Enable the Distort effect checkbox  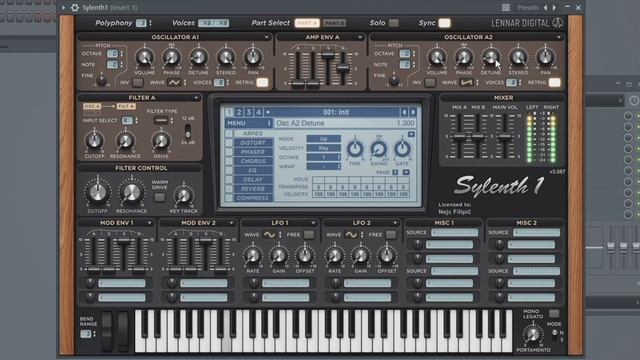click(229, 143)
